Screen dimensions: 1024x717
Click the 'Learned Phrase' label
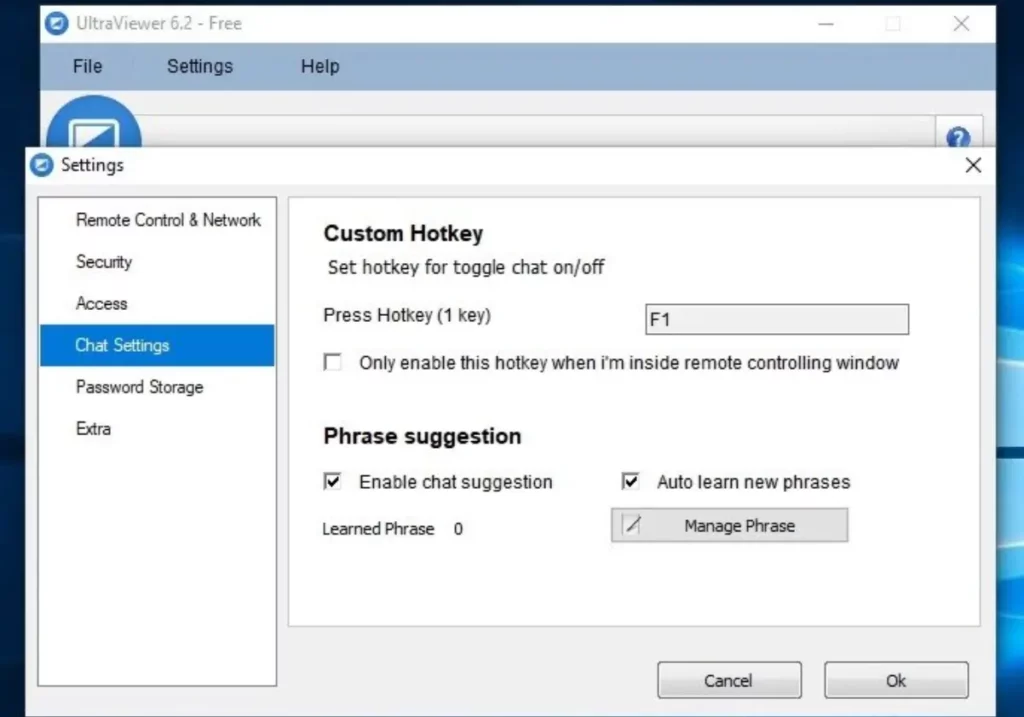pyautogui.click(x=378, y=529)
